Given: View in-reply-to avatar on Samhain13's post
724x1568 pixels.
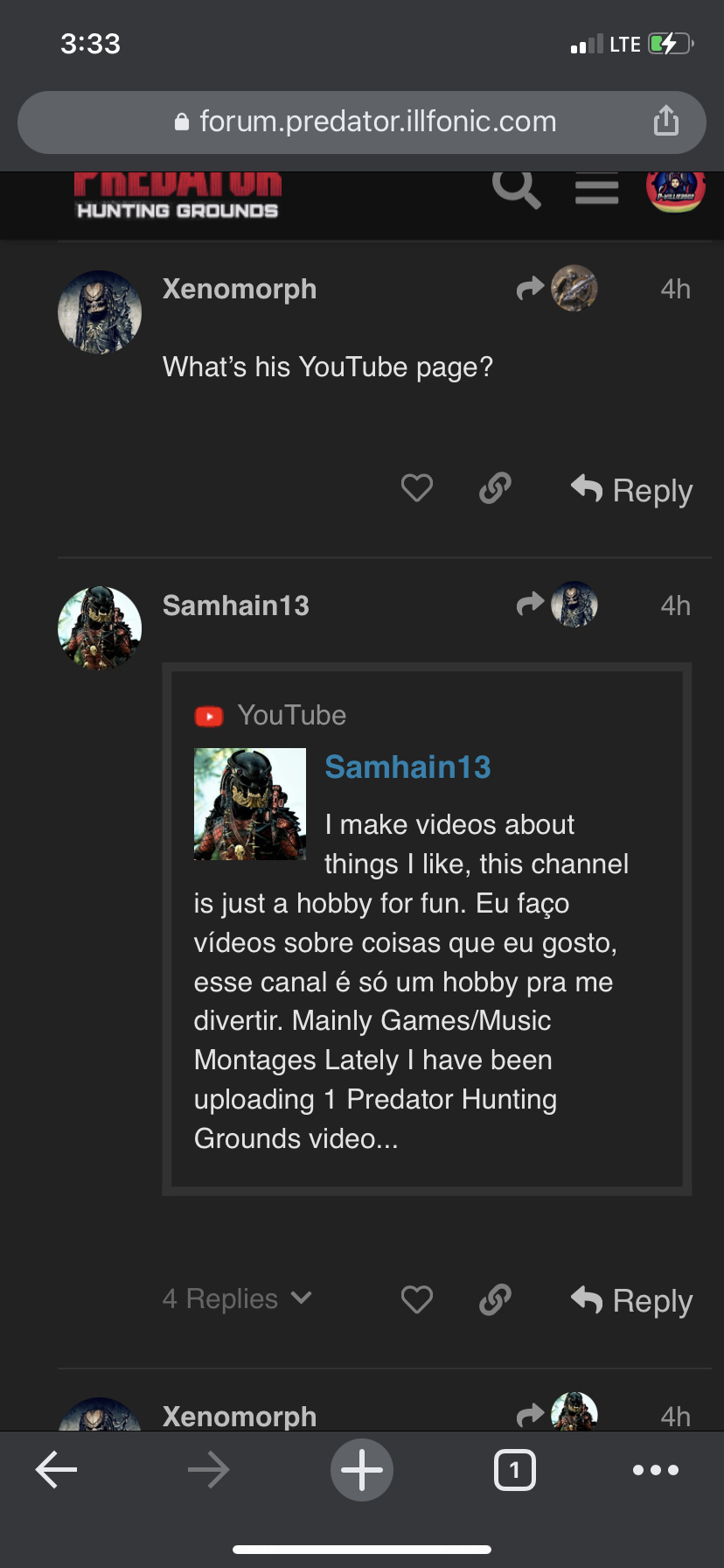Looking at the screenshot, I should pos(574,605).
